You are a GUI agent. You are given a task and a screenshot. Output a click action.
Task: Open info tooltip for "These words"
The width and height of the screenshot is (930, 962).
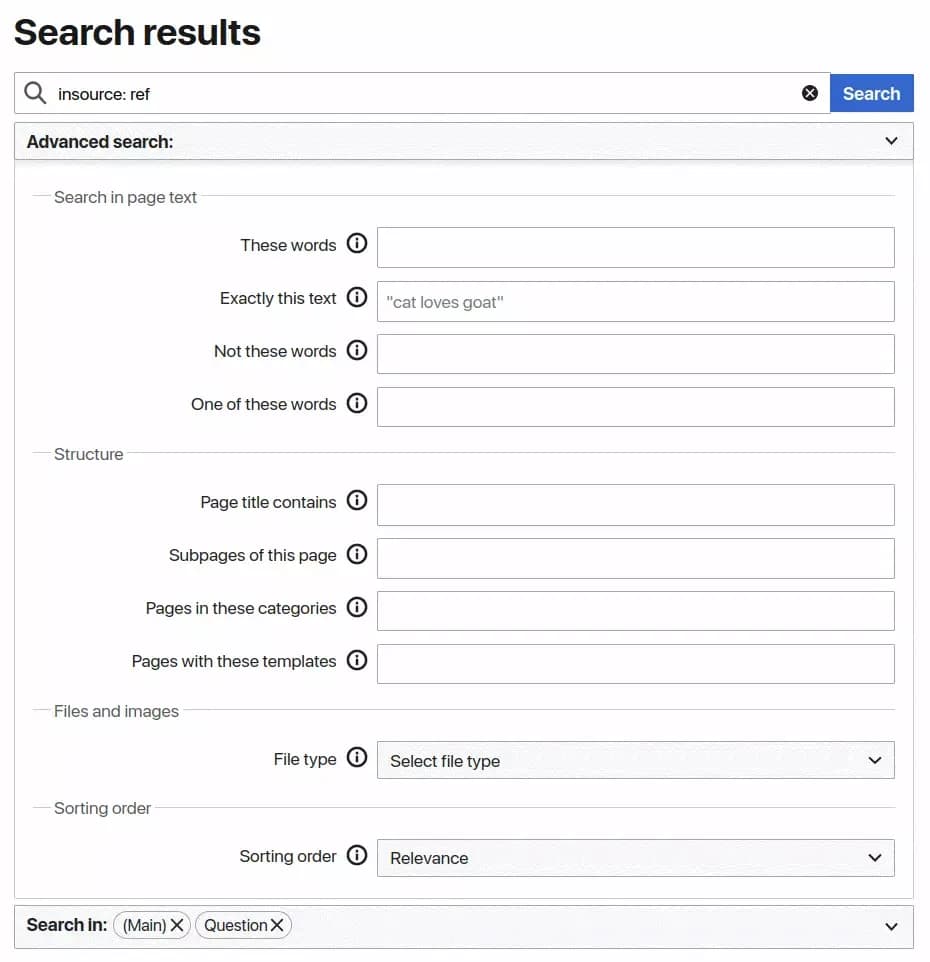pos(357,243)
